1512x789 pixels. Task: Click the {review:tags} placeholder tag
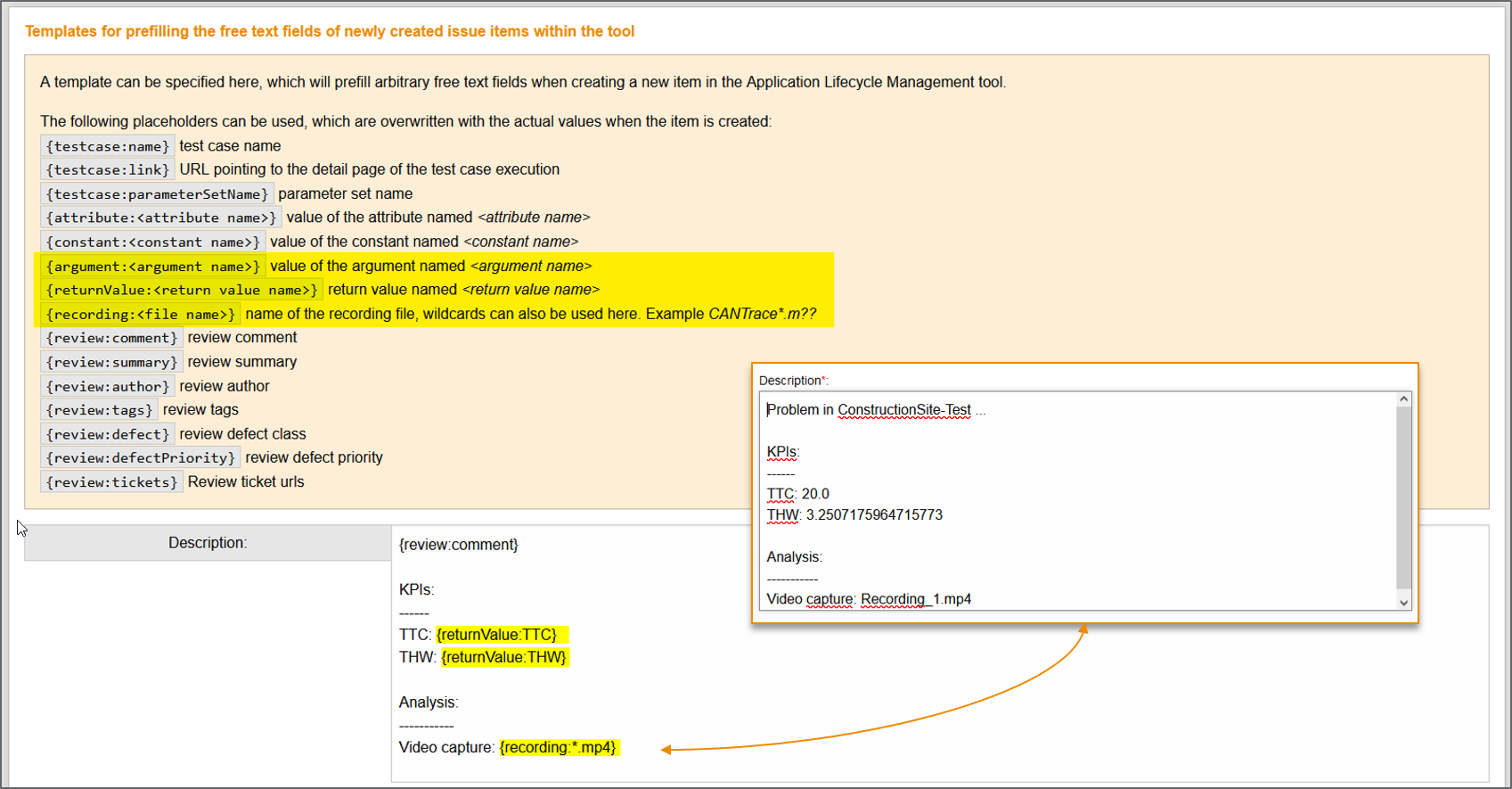point(99,410)
